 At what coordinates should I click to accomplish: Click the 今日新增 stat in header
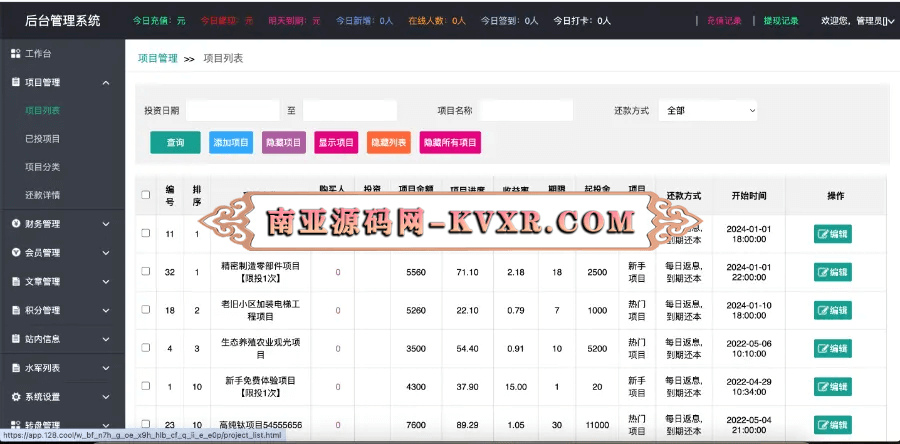364,21
